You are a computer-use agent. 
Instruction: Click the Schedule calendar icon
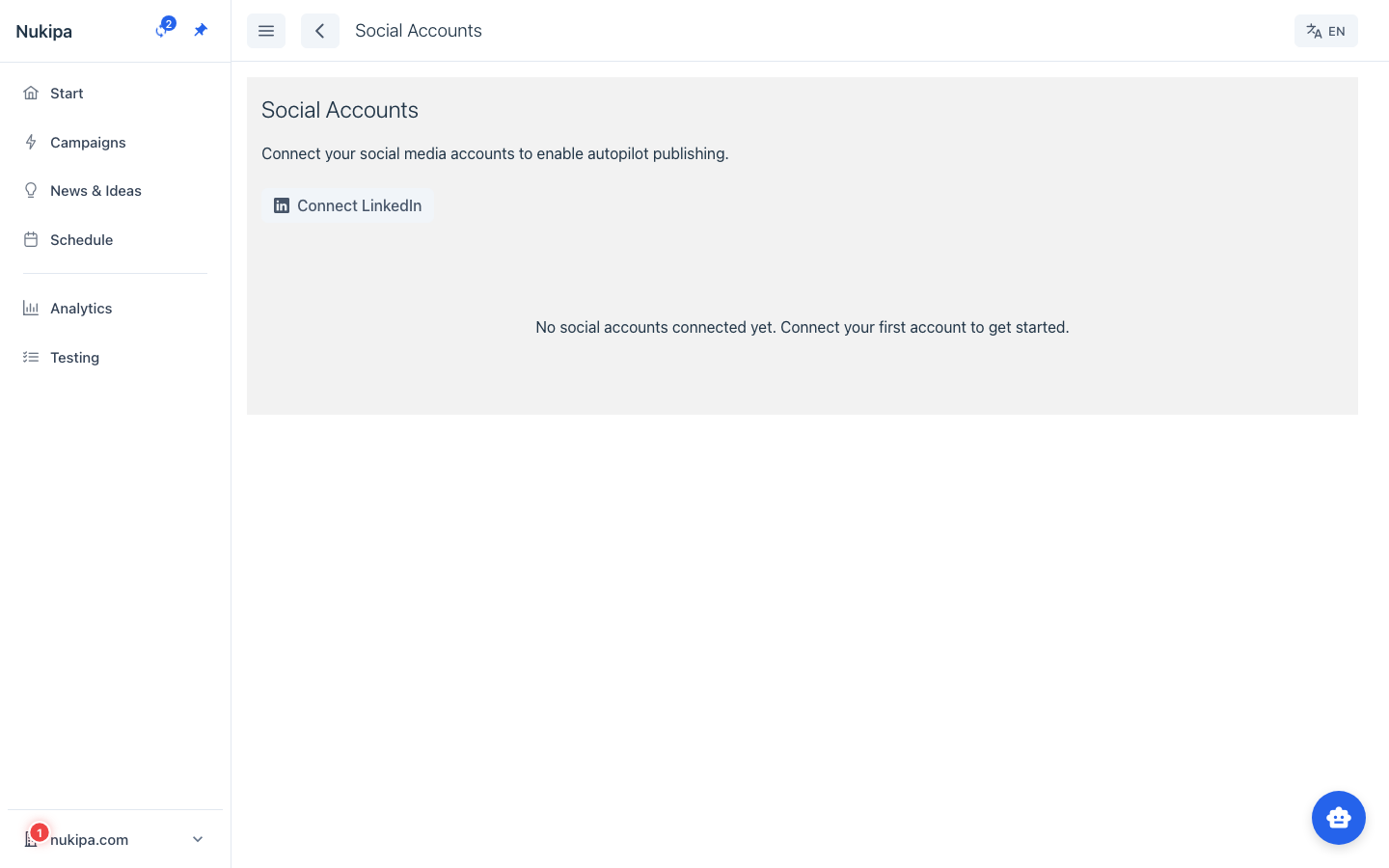coord(31,239)
